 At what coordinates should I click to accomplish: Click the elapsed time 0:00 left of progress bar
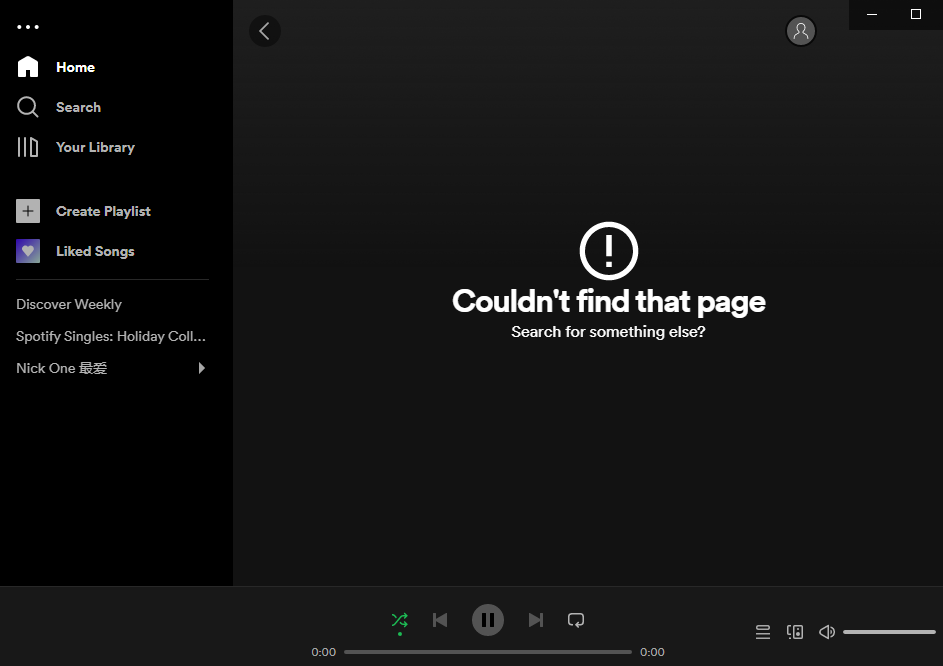coord(324,652)
